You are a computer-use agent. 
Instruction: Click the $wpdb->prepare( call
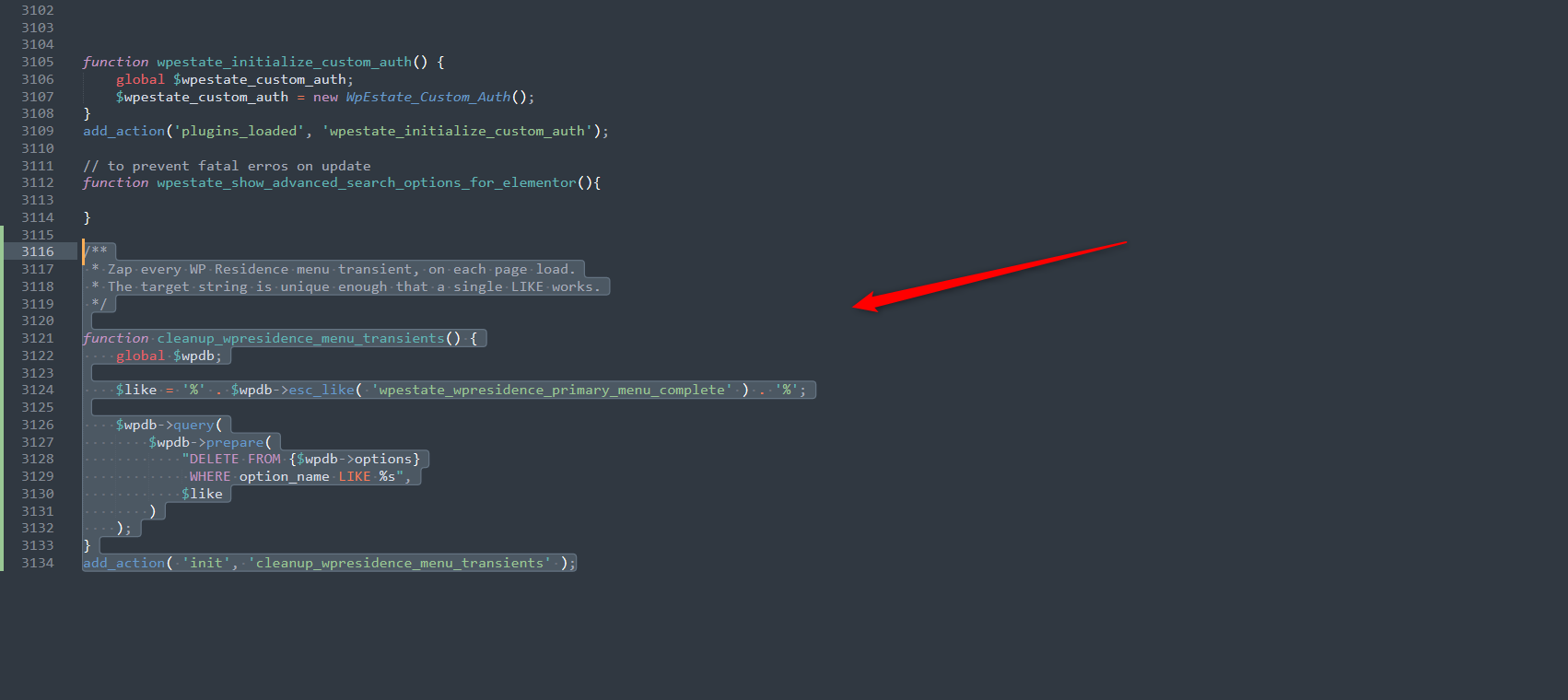210,442
